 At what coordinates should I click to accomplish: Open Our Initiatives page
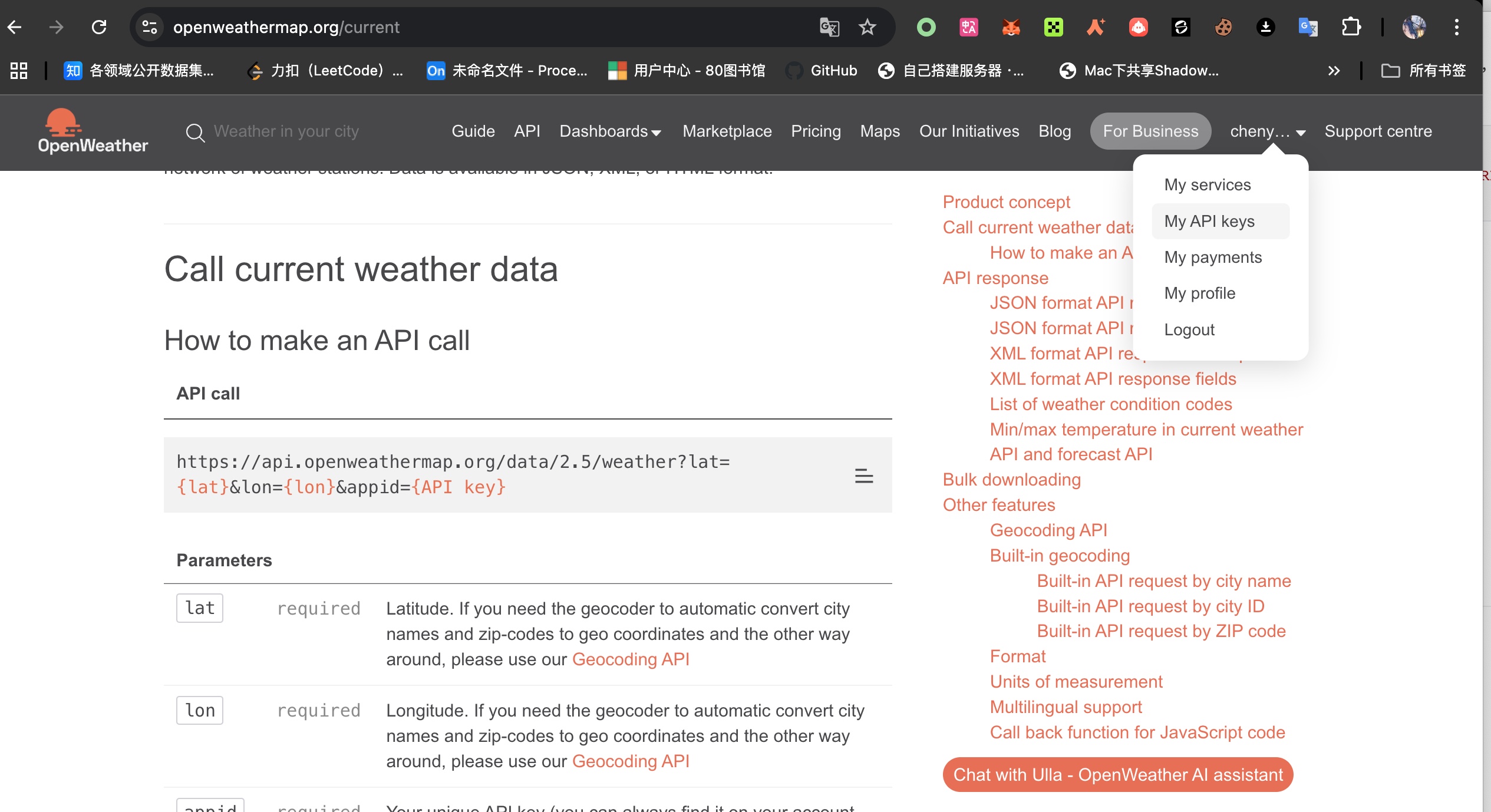969,131
